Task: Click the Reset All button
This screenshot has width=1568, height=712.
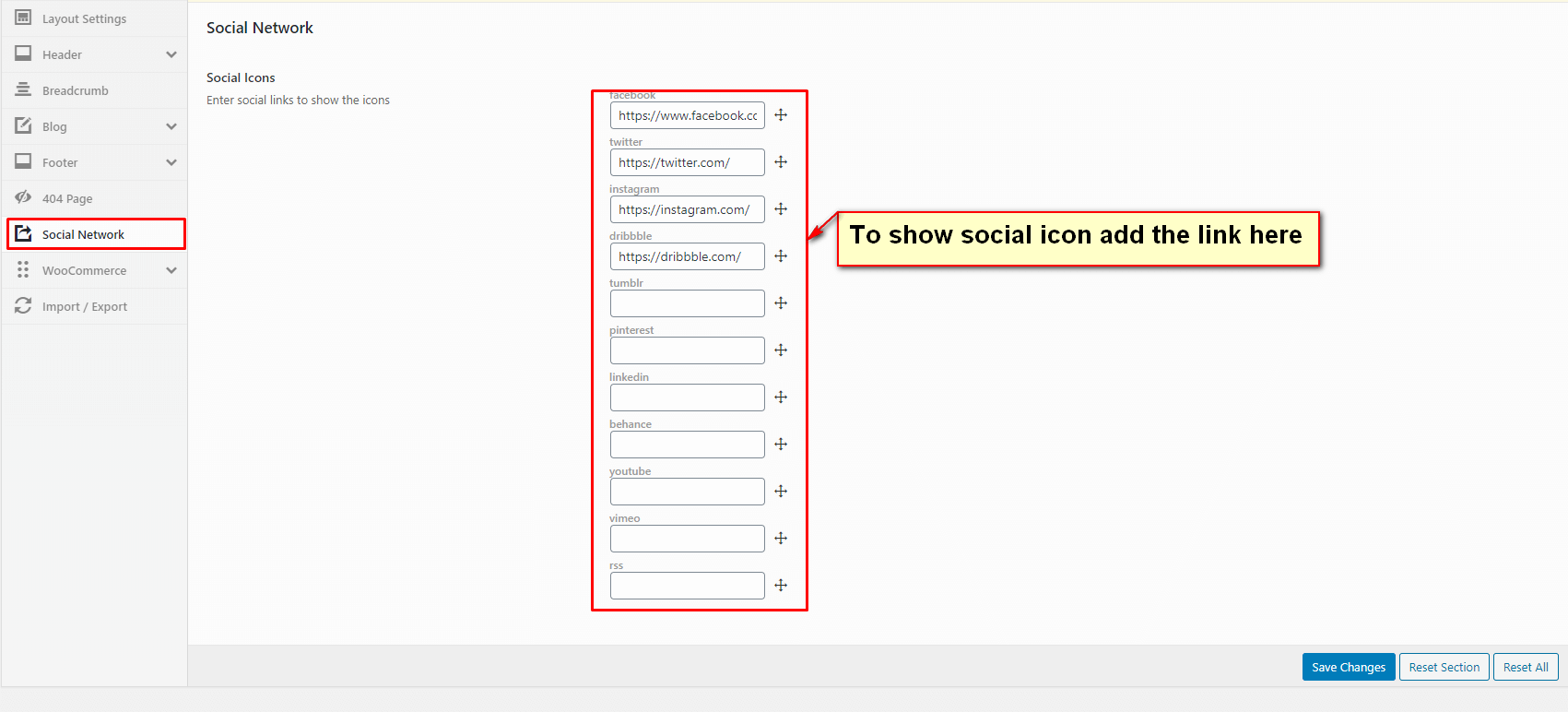Action: [x=1526, y=667]
